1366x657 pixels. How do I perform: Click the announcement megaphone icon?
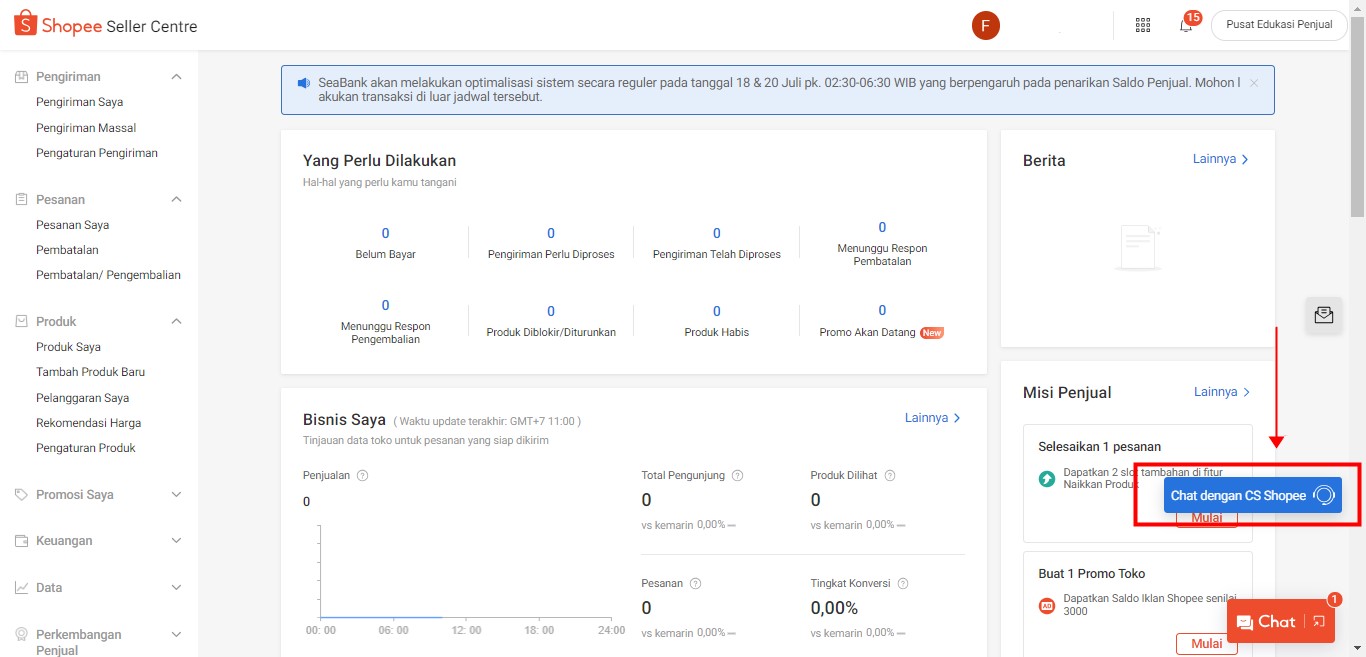304,82
